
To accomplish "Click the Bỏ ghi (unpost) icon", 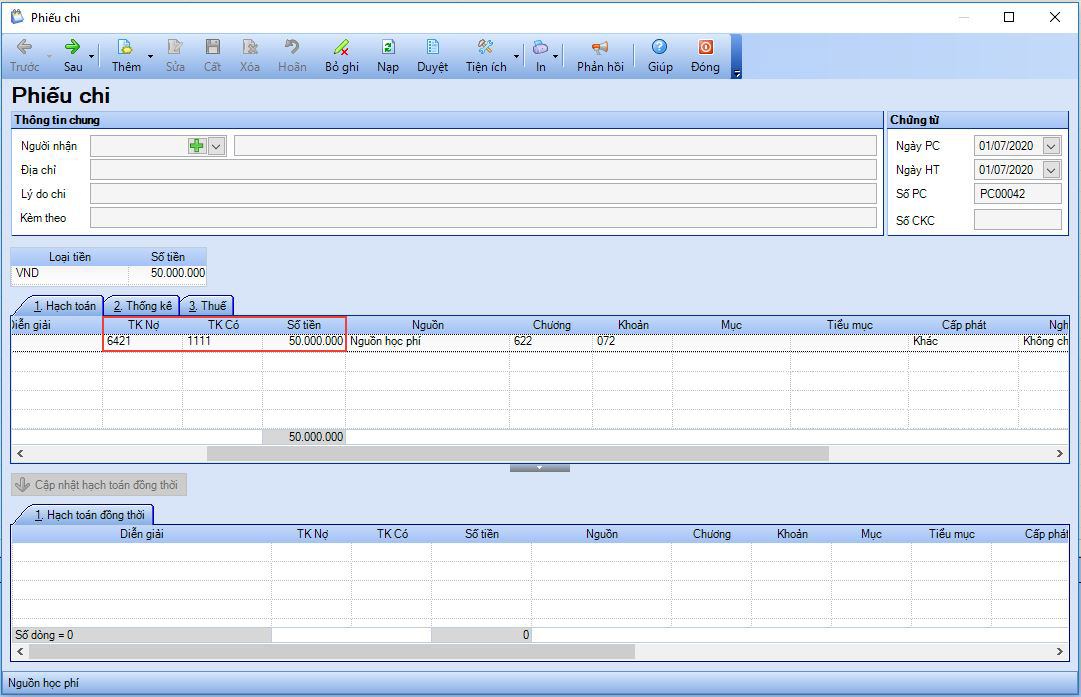I will click(x=341, y=47).
